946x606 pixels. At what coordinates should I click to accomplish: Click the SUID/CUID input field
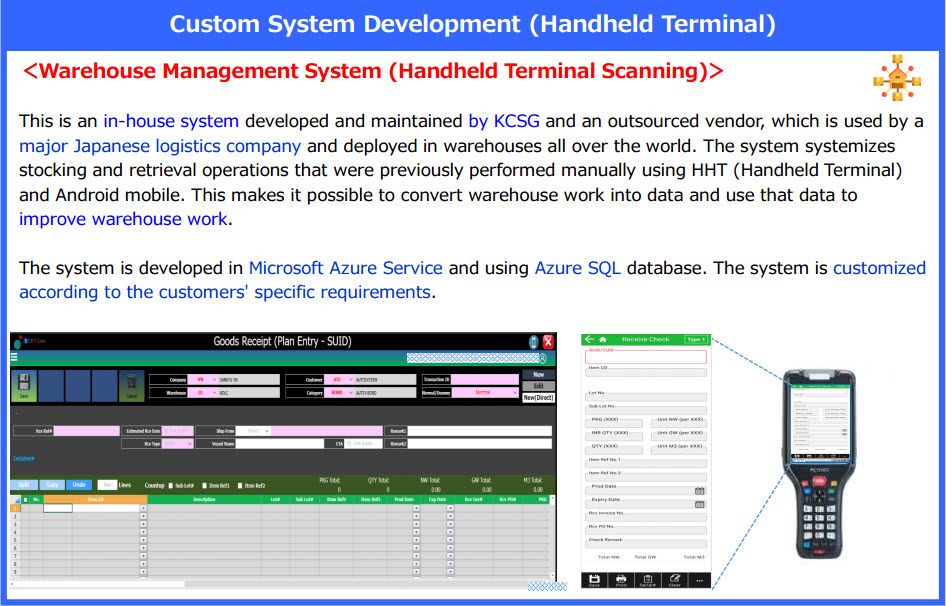pyautogui.click(x=646, y=357)
